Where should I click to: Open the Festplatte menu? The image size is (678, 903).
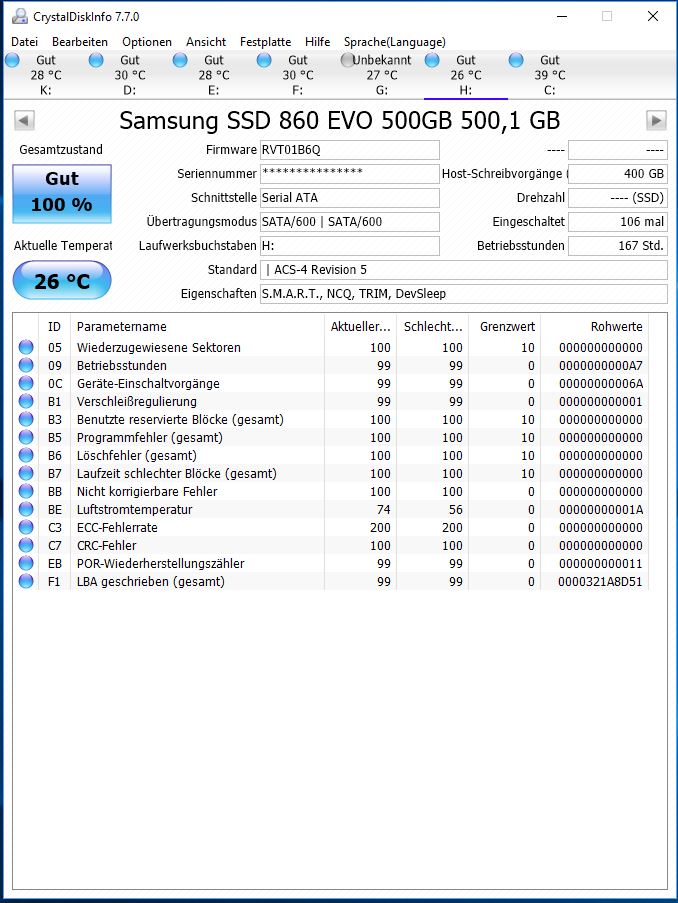pos(266,42)
